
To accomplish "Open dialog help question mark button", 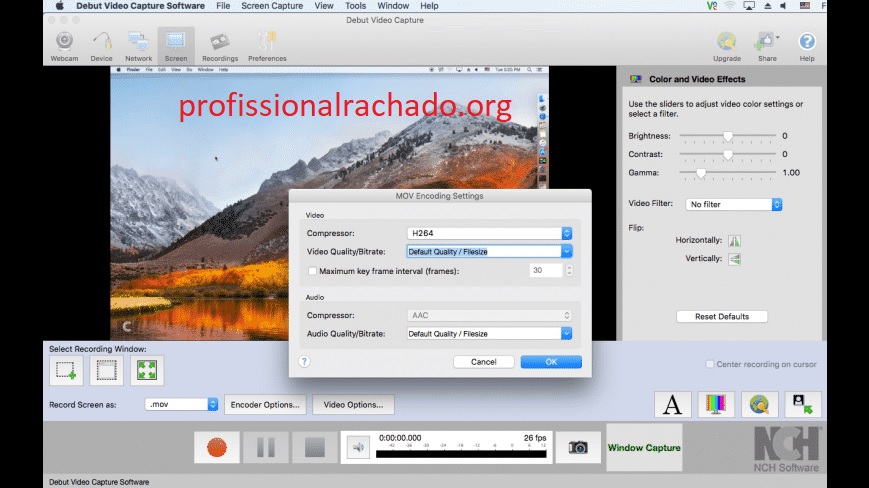I will pos(304,362).
